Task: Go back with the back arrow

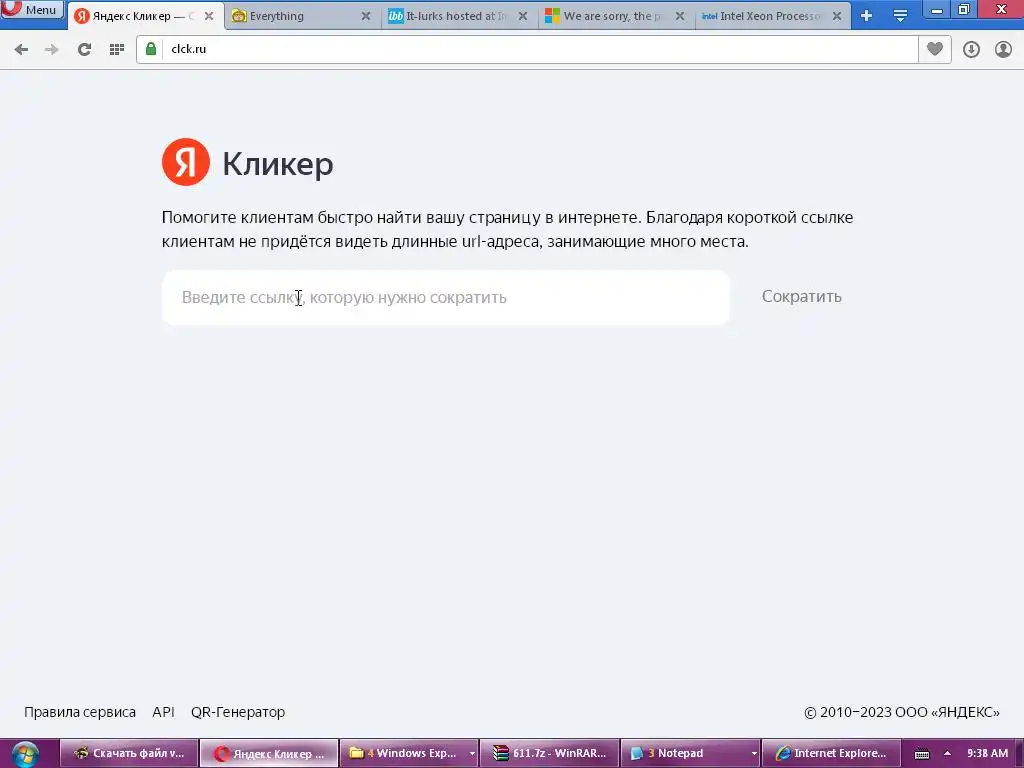Action: (x=21, y=50)
